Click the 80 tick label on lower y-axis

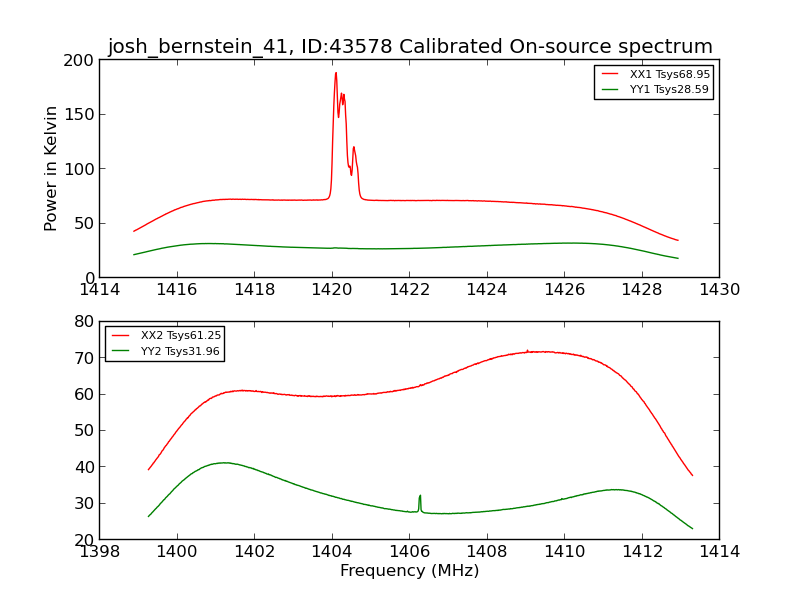[86, 322]
